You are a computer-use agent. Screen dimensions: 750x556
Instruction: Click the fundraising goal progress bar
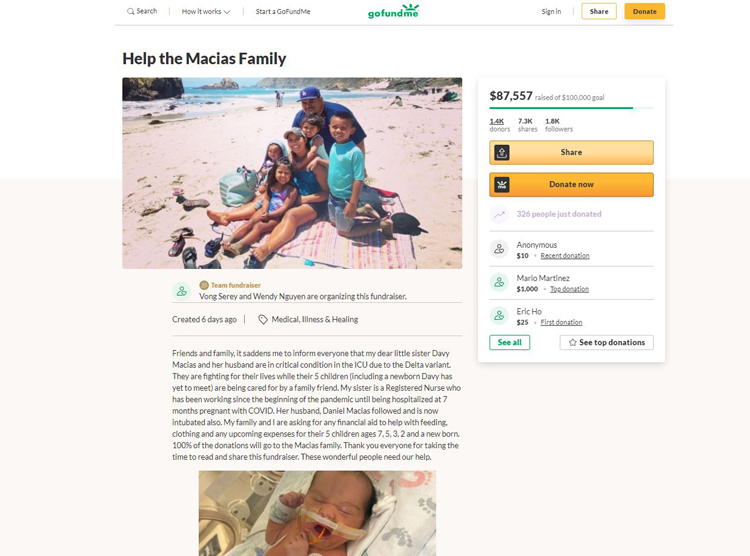click(571, 108)
